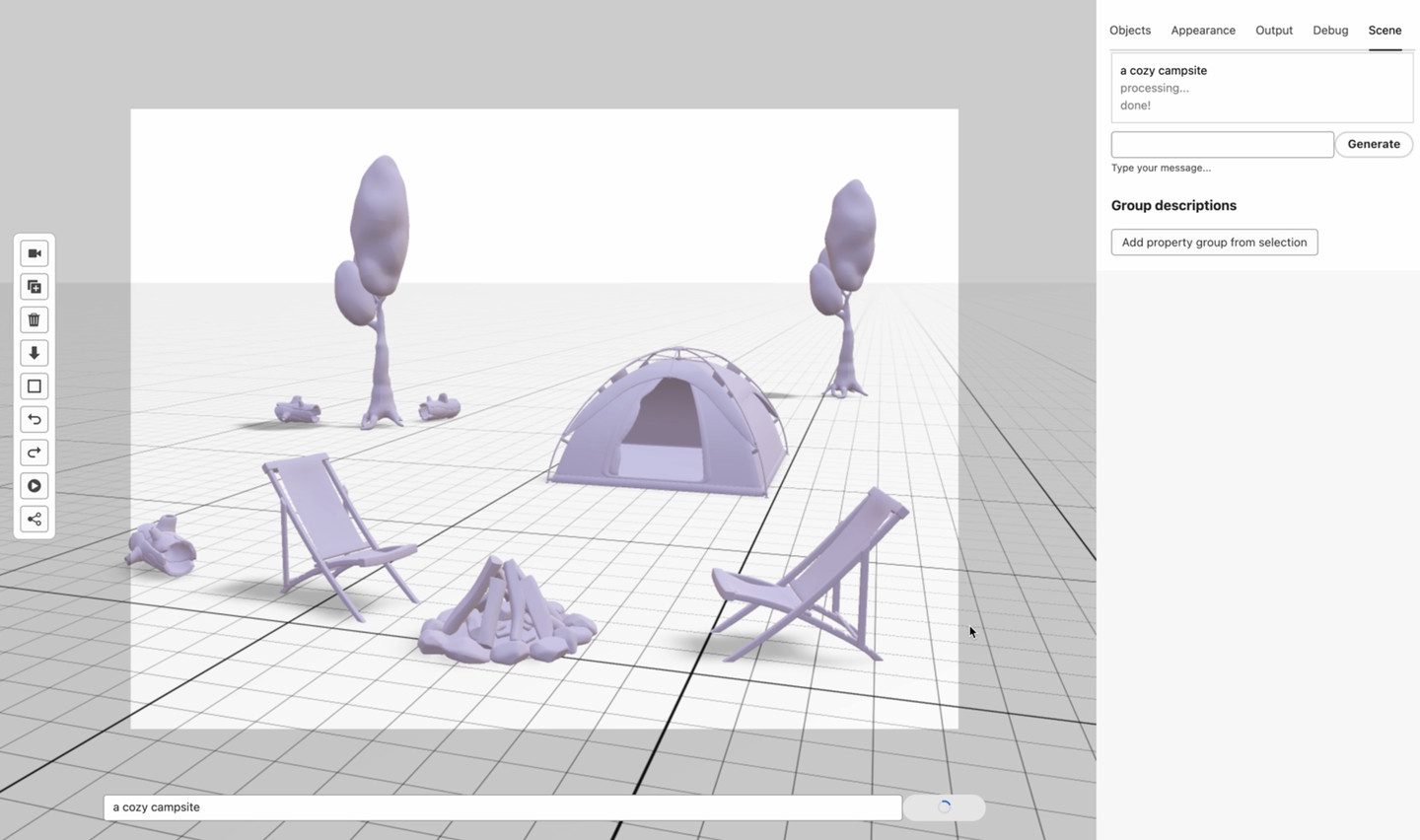Click the loading spinner button beside the prompt
Image resolution: width=1420 pixels, height=840 pixels.
pos(944,807)
